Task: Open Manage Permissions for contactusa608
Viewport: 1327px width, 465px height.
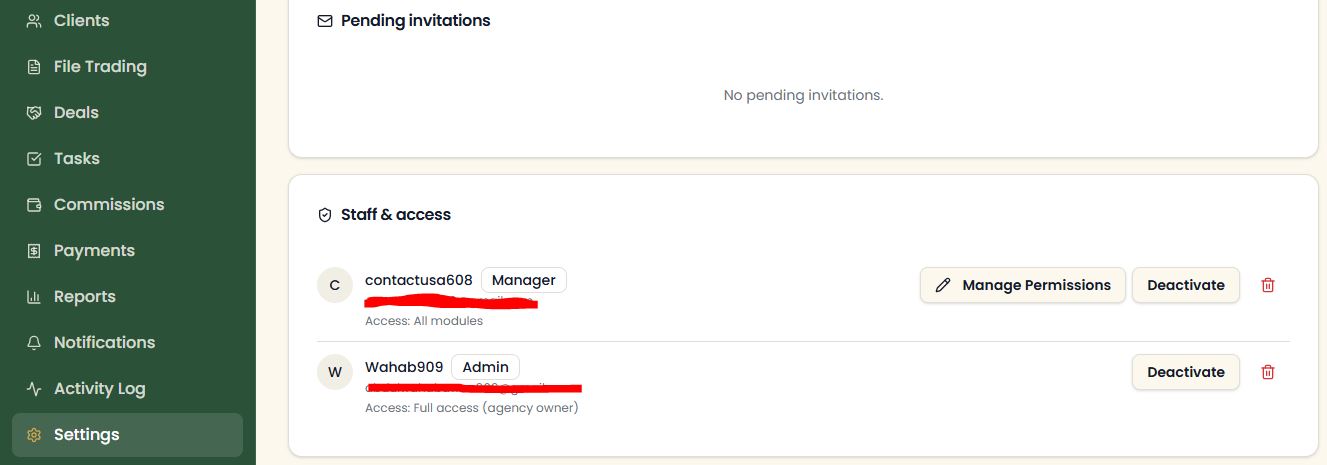Action: (1022, 285)
